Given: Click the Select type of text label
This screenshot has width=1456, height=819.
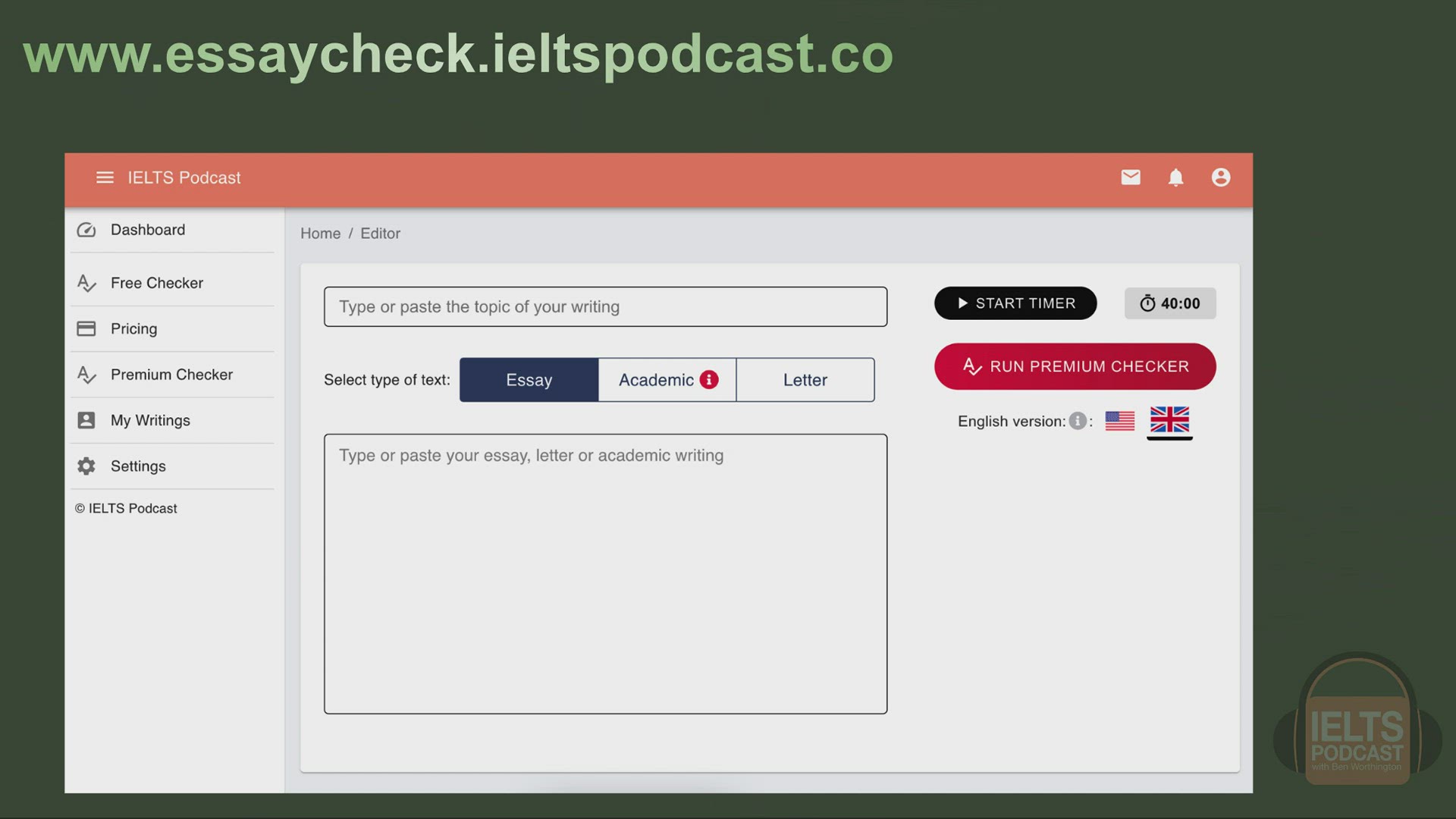Looking at the screenshot, I should coord(387,380).
